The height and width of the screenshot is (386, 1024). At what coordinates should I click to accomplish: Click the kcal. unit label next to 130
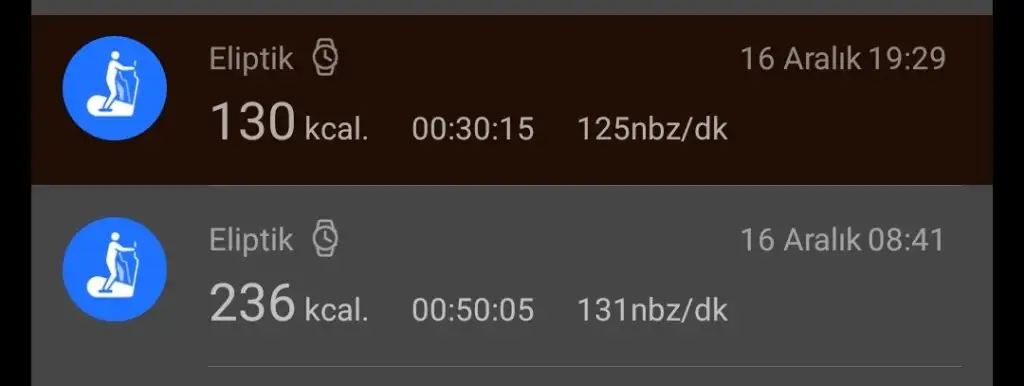(x=336, y=129)
